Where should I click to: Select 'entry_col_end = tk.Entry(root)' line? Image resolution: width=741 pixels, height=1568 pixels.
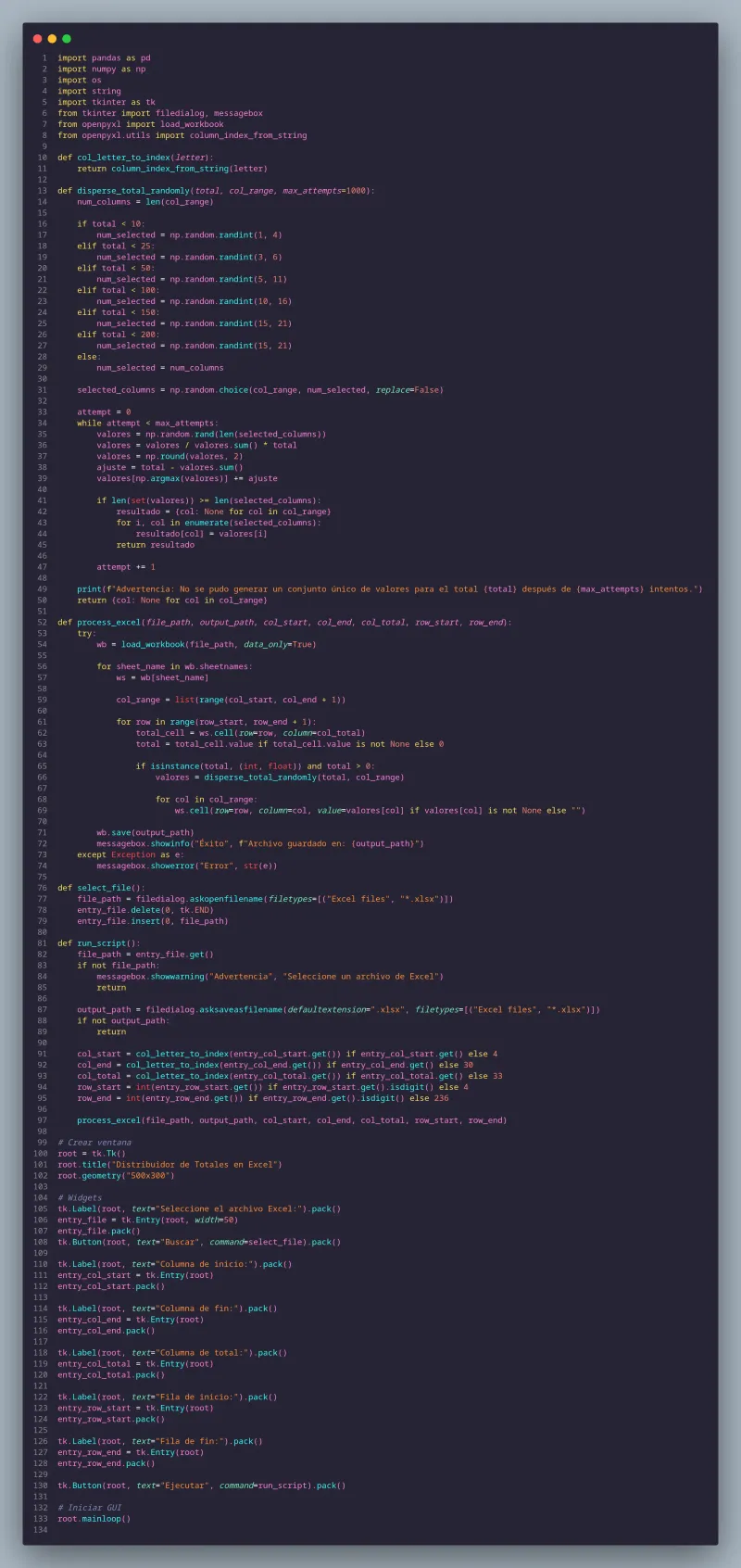point(131,1320)
